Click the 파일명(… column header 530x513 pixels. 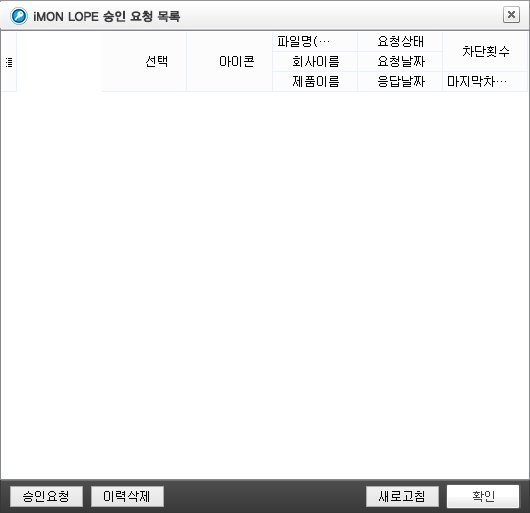315,42
